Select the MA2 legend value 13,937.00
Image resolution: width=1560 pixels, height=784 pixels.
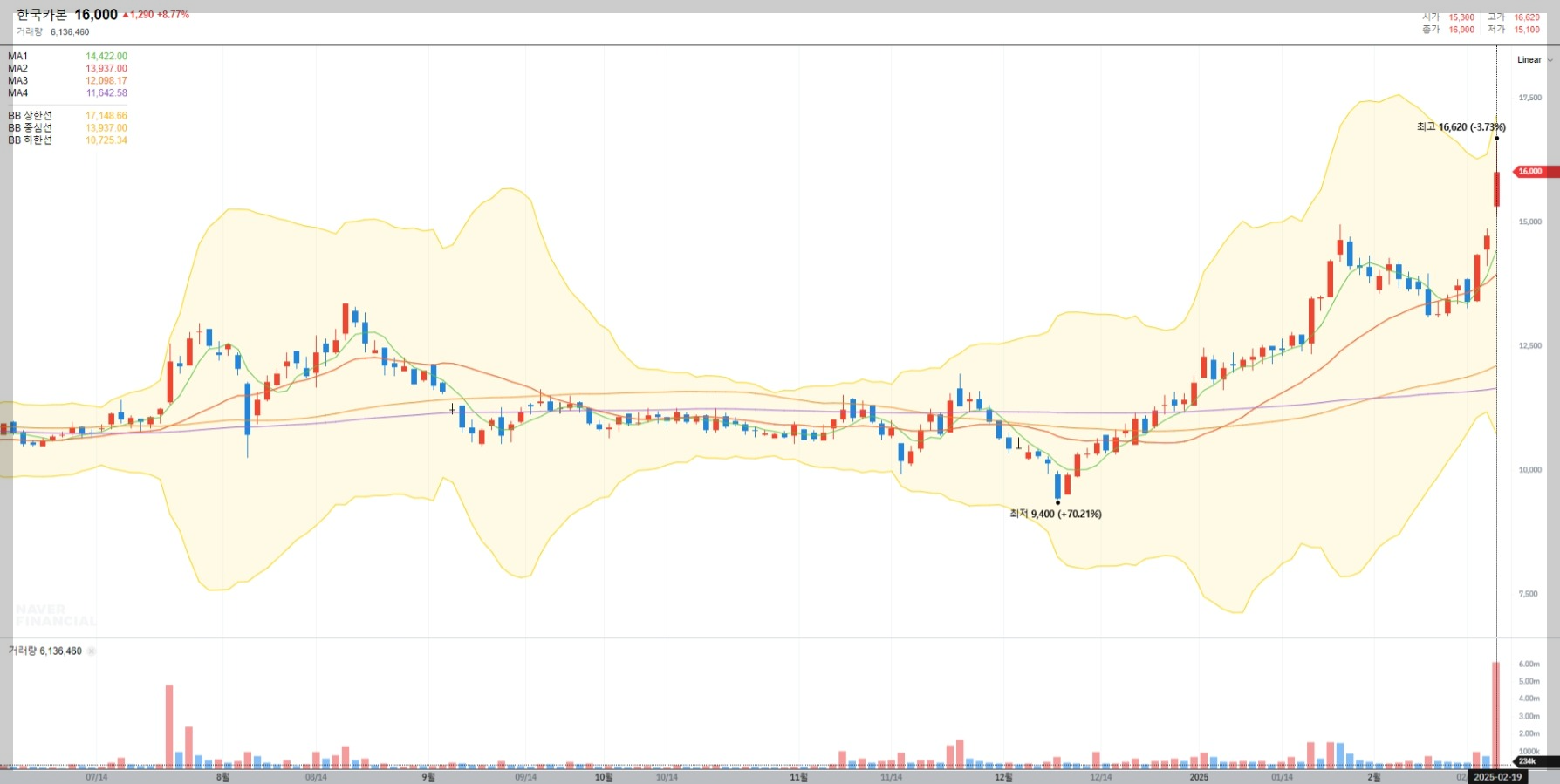point(106,69)
